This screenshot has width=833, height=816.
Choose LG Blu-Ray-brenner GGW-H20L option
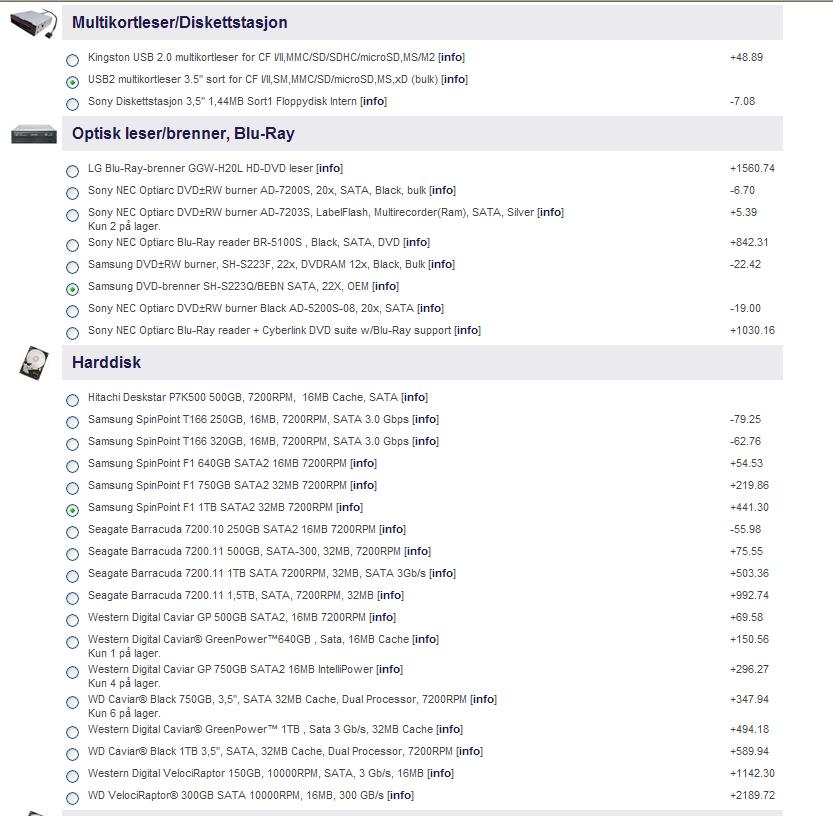[x=72, y=171]
